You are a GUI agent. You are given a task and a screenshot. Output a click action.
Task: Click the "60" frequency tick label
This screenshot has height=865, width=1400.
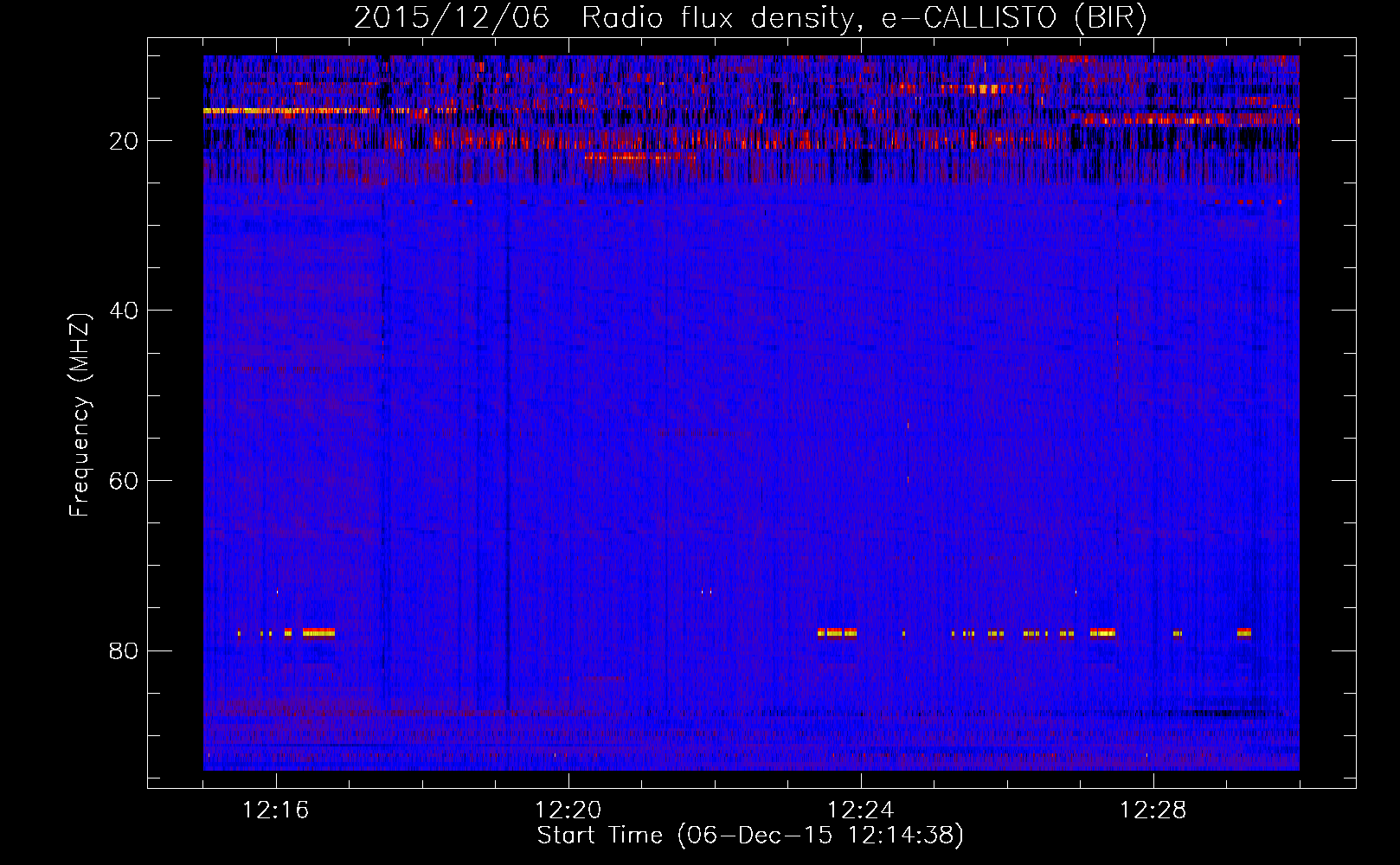click(124, 481)
